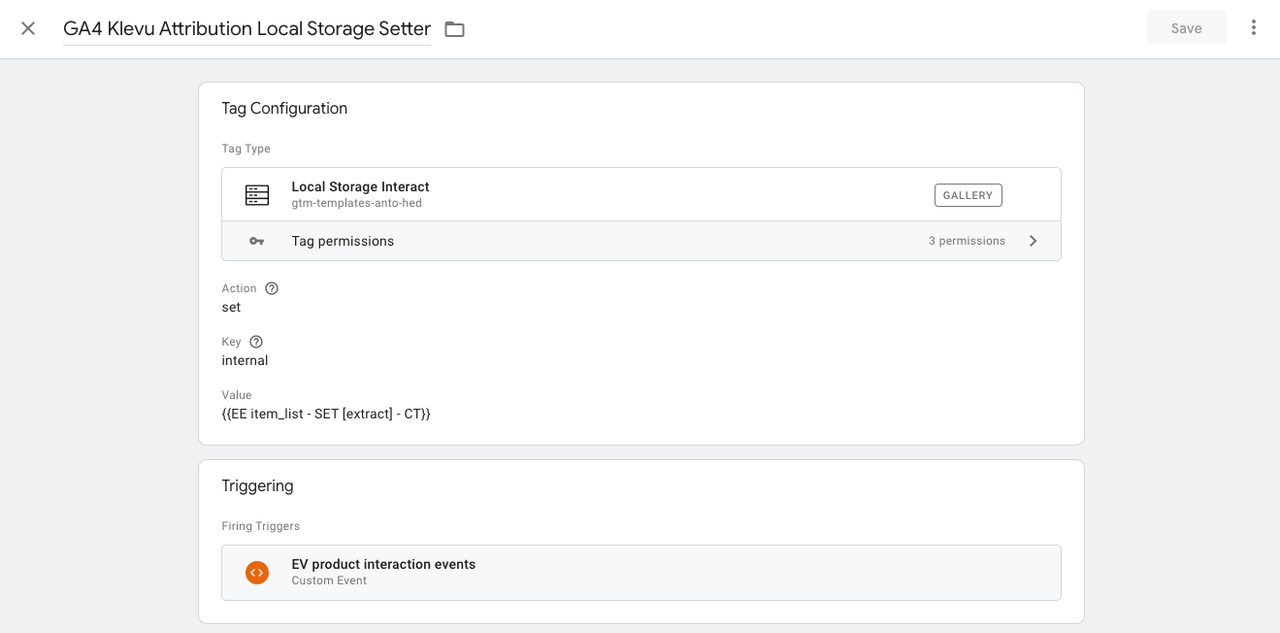Image resolution: width=1280 pixels, height=633 pixels.
Task: Open the folder selection icon
Action: click(x=455, y=29)
